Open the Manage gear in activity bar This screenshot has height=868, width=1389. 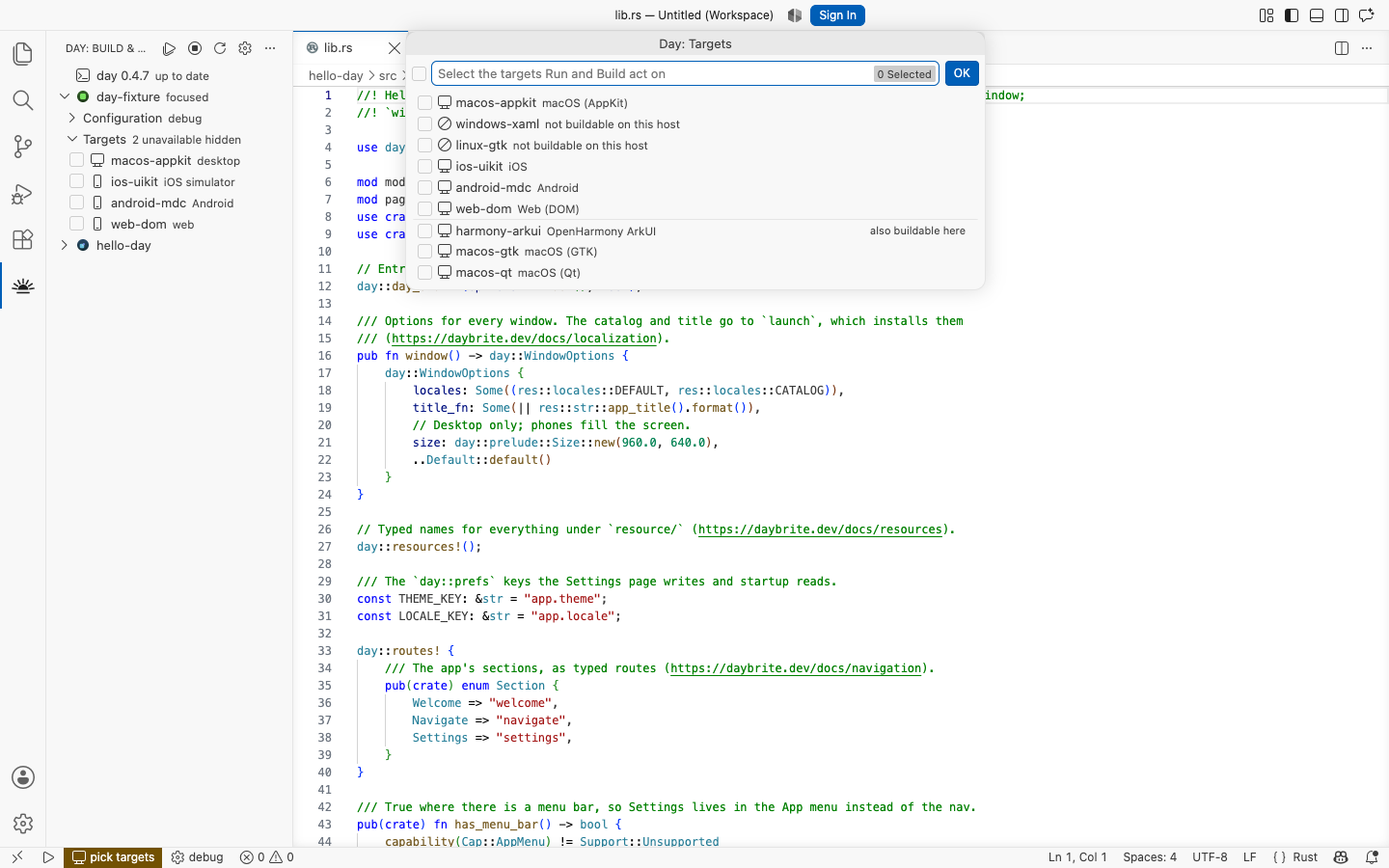(23, 824)
